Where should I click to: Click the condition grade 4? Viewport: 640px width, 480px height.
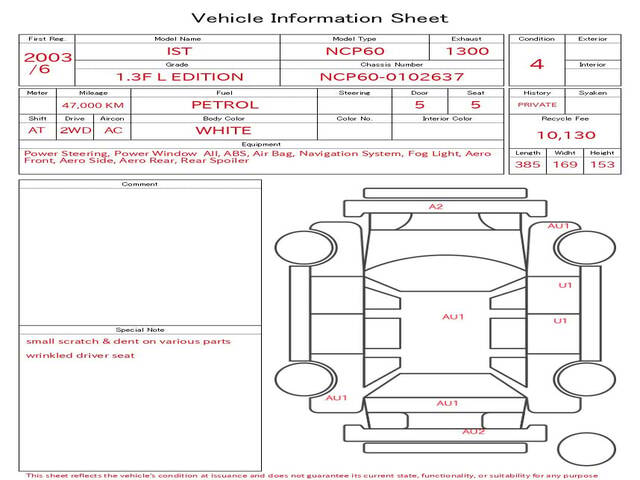click(536, 64)
